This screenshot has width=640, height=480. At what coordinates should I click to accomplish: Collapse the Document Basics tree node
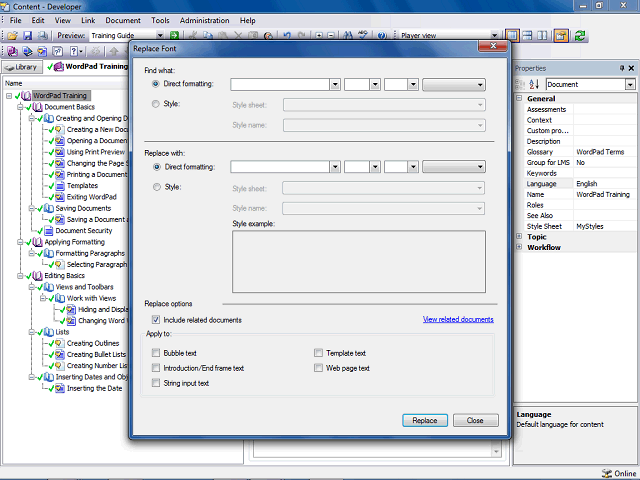click(x=20, y=107)
